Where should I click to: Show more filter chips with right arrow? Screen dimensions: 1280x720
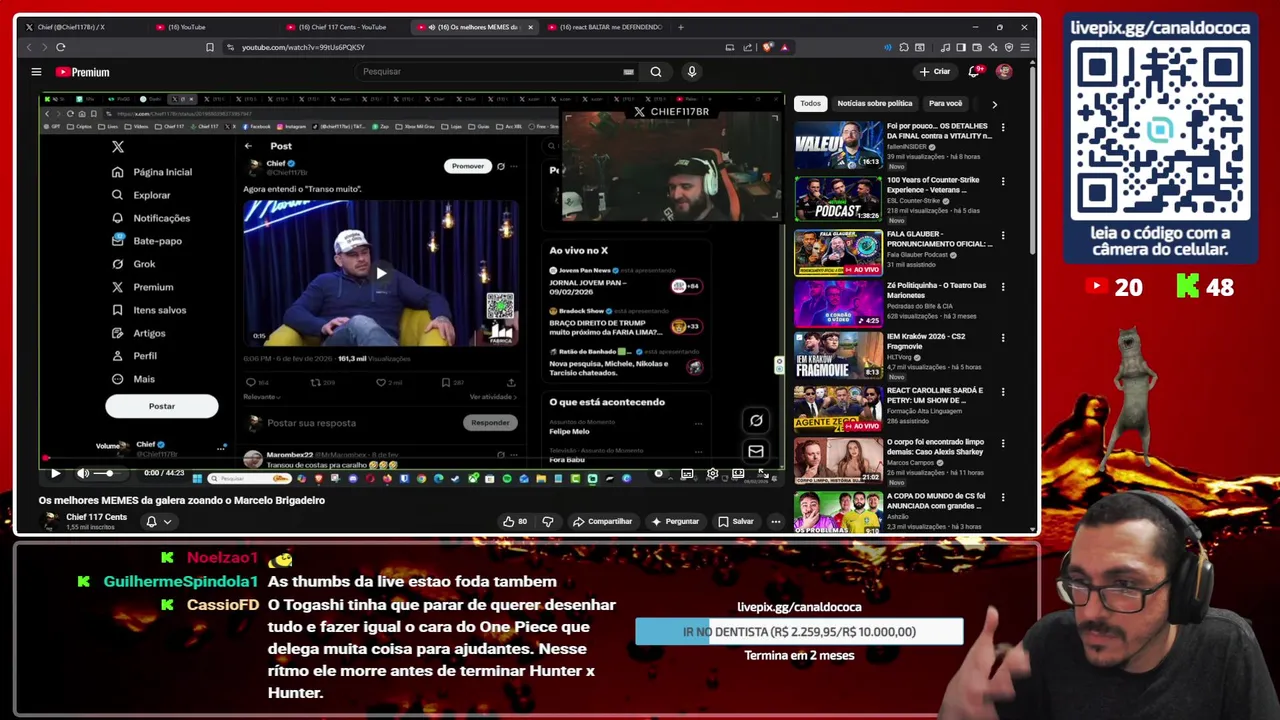click(x=994, y=104)
